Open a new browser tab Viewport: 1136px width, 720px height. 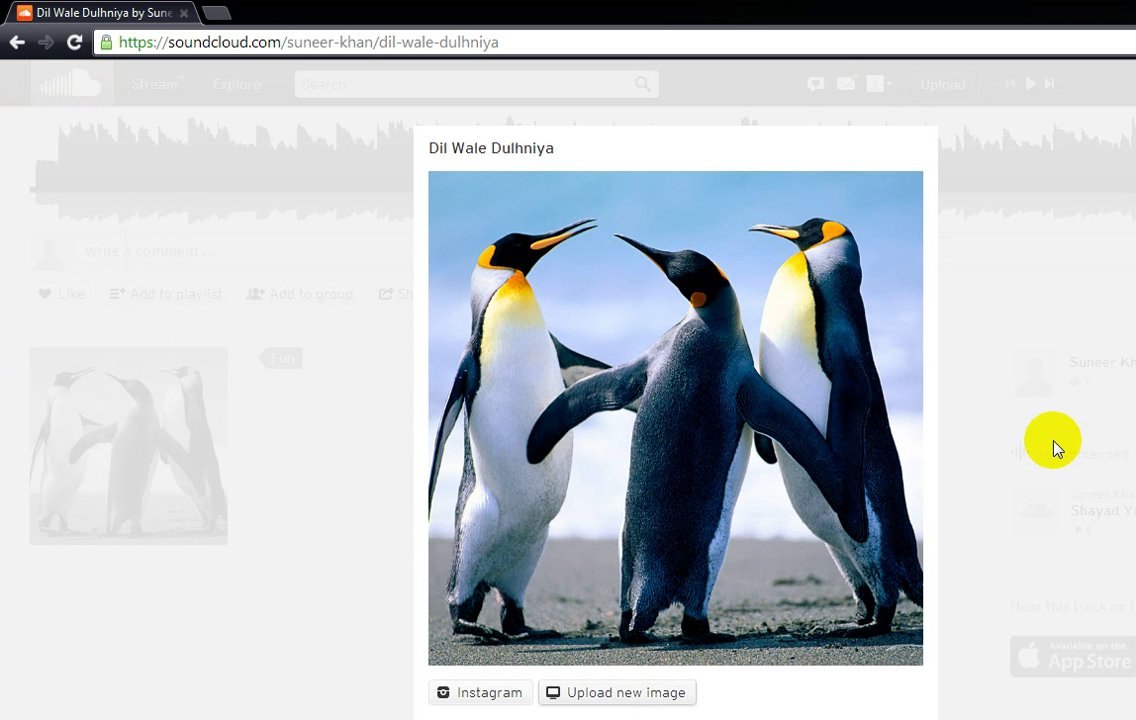(216, 12)
